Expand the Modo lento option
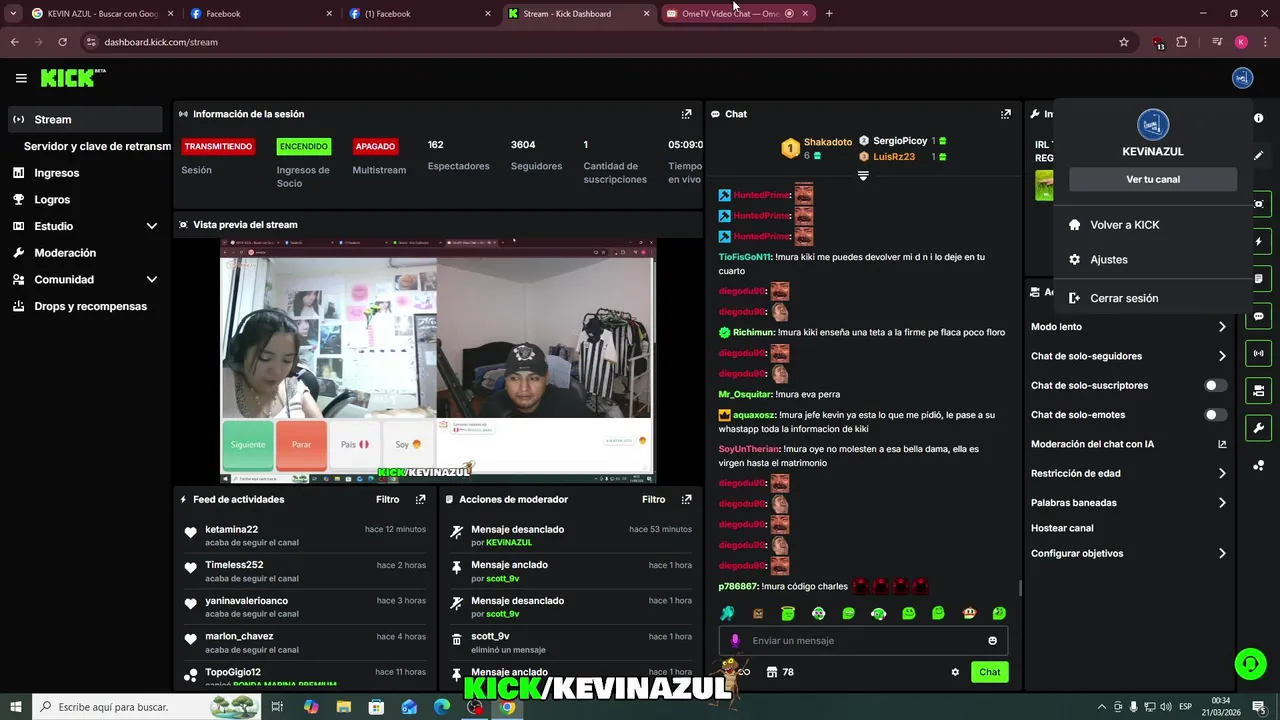 pos(1221,327)
